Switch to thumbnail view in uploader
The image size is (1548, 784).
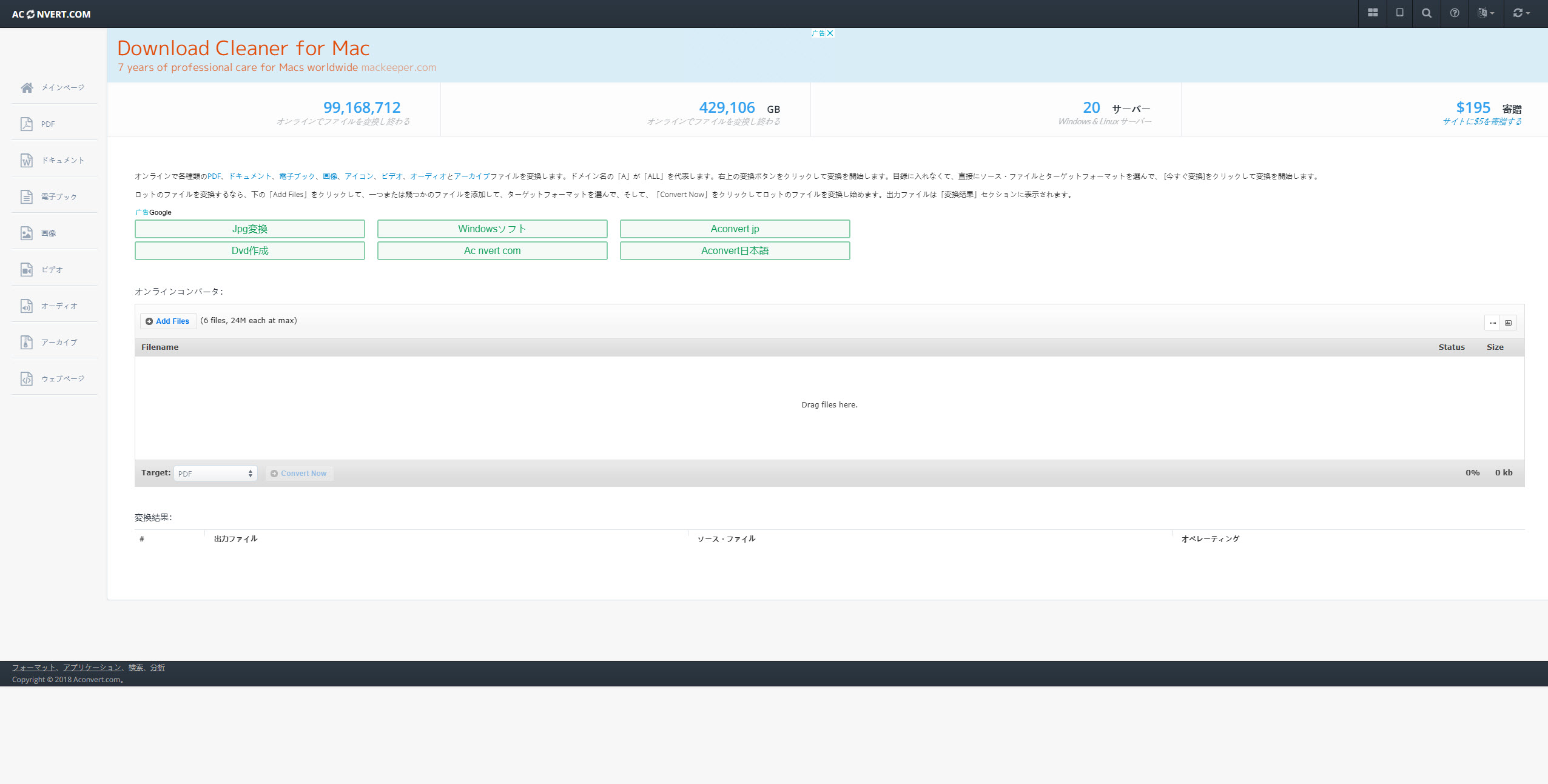1509,323
